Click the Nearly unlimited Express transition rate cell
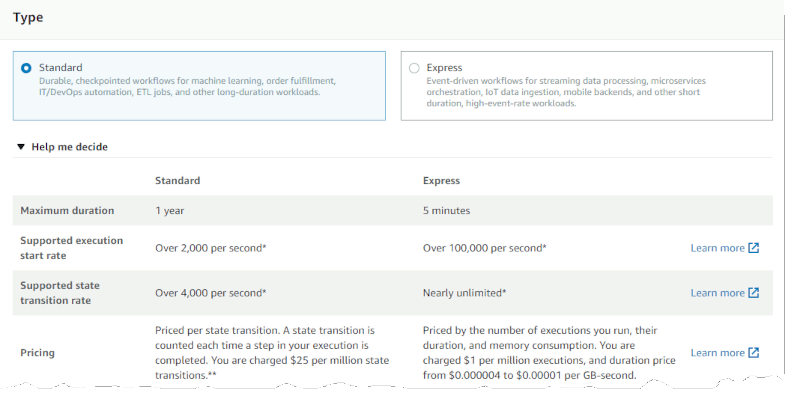The image size is (800, 402). pyautogui.click(x=464, y=293)
